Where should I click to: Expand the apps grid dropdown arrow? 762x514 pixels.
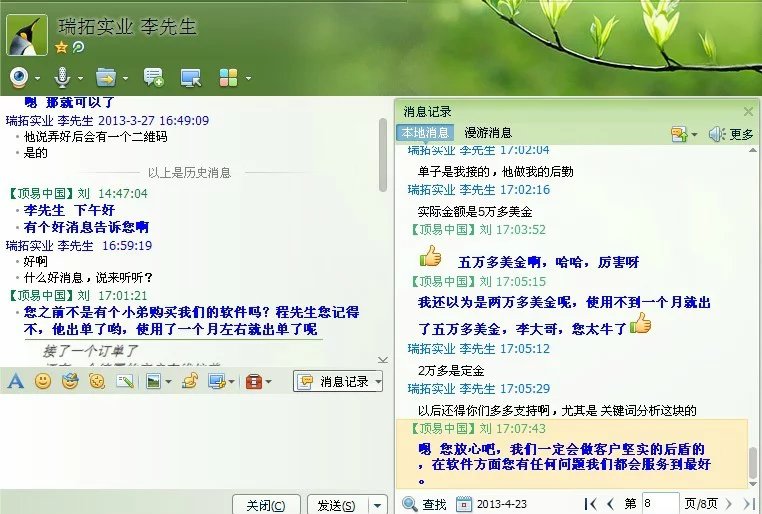point(248,78)
